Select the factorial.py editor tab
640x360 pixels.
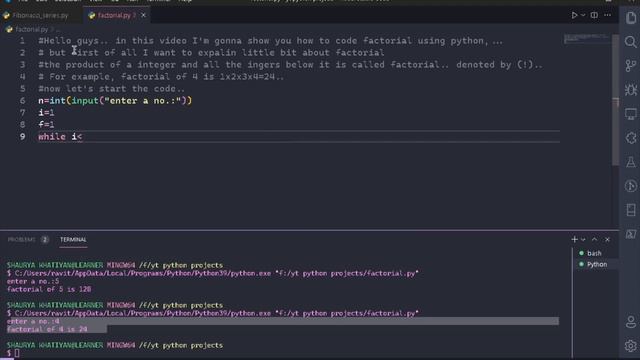pyautogui.click(x=116, y=16)
